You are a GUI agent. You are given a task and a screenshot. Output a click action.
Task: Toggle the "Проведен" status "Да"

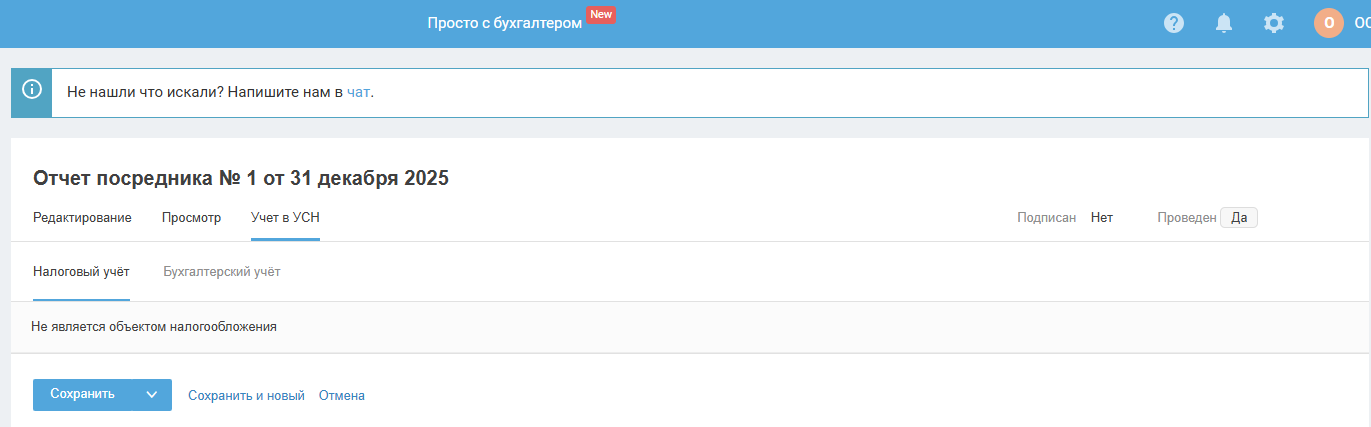[x=1239, y=218]
